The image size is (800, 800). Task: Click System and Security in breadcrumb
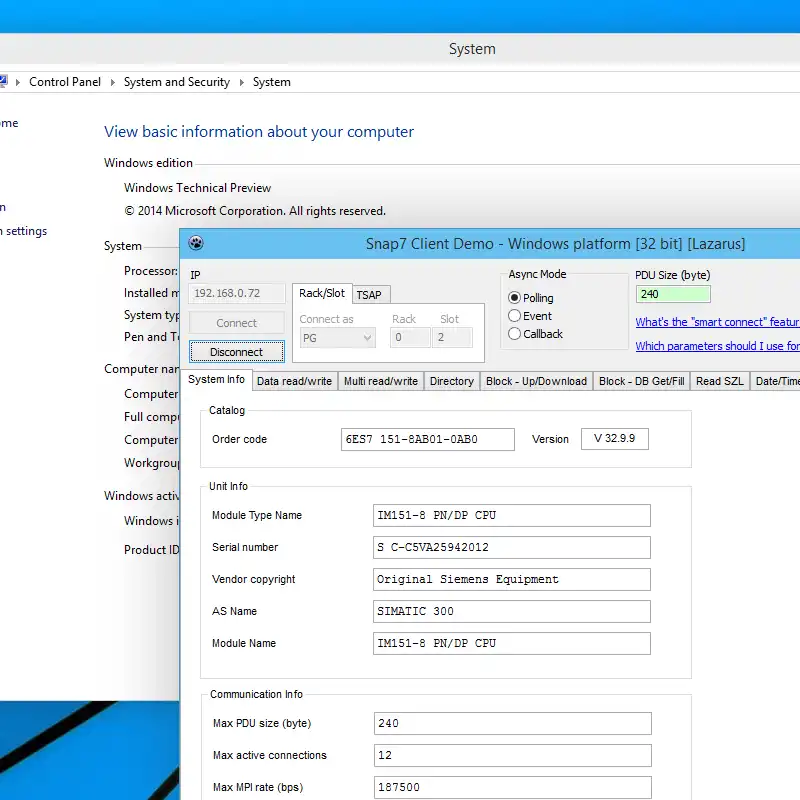coord(177,82)
